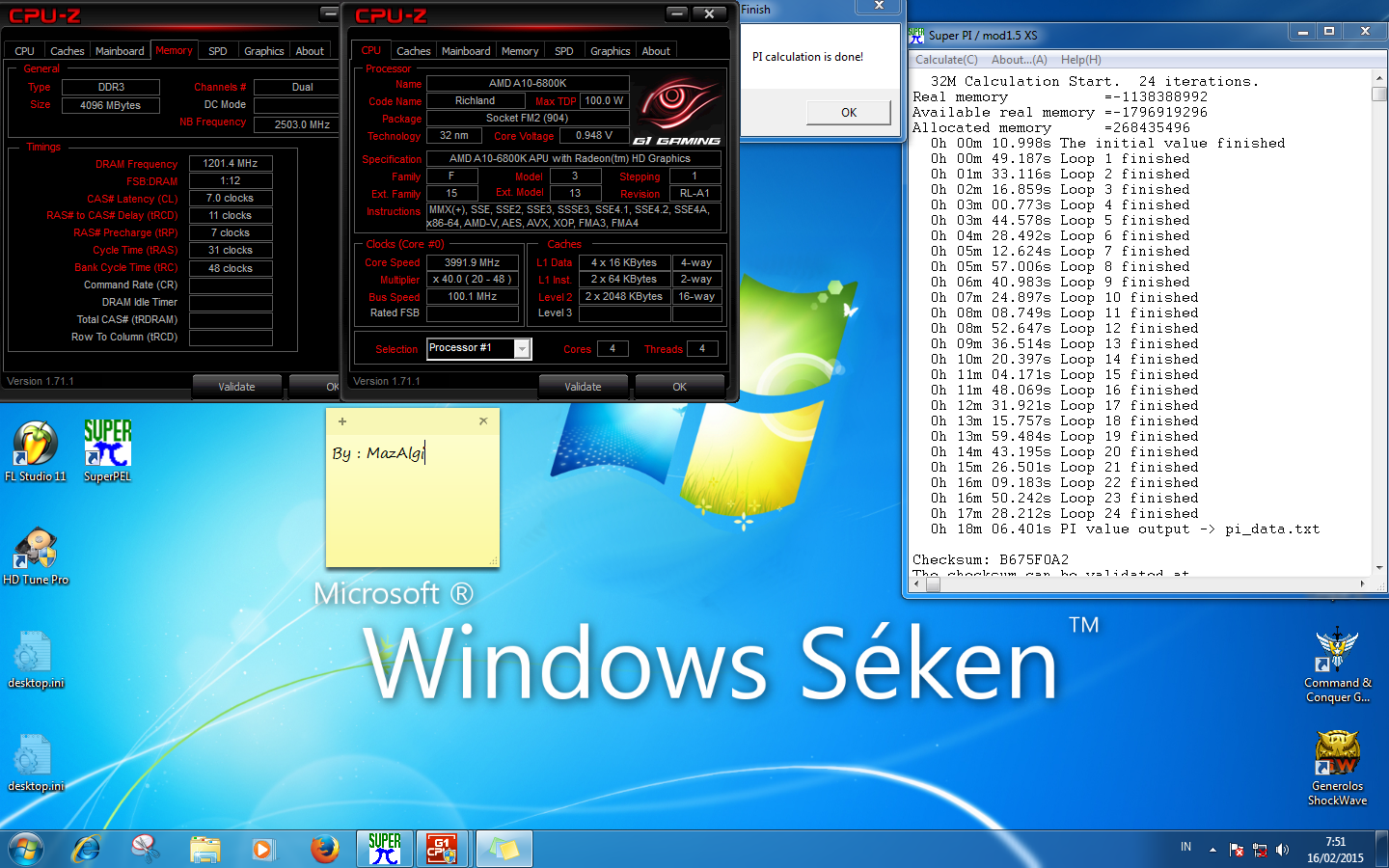Select Graphics tab in back CPU-Z window
Image resolution: width=1389 pixels, height=868 pixels.
263,51
